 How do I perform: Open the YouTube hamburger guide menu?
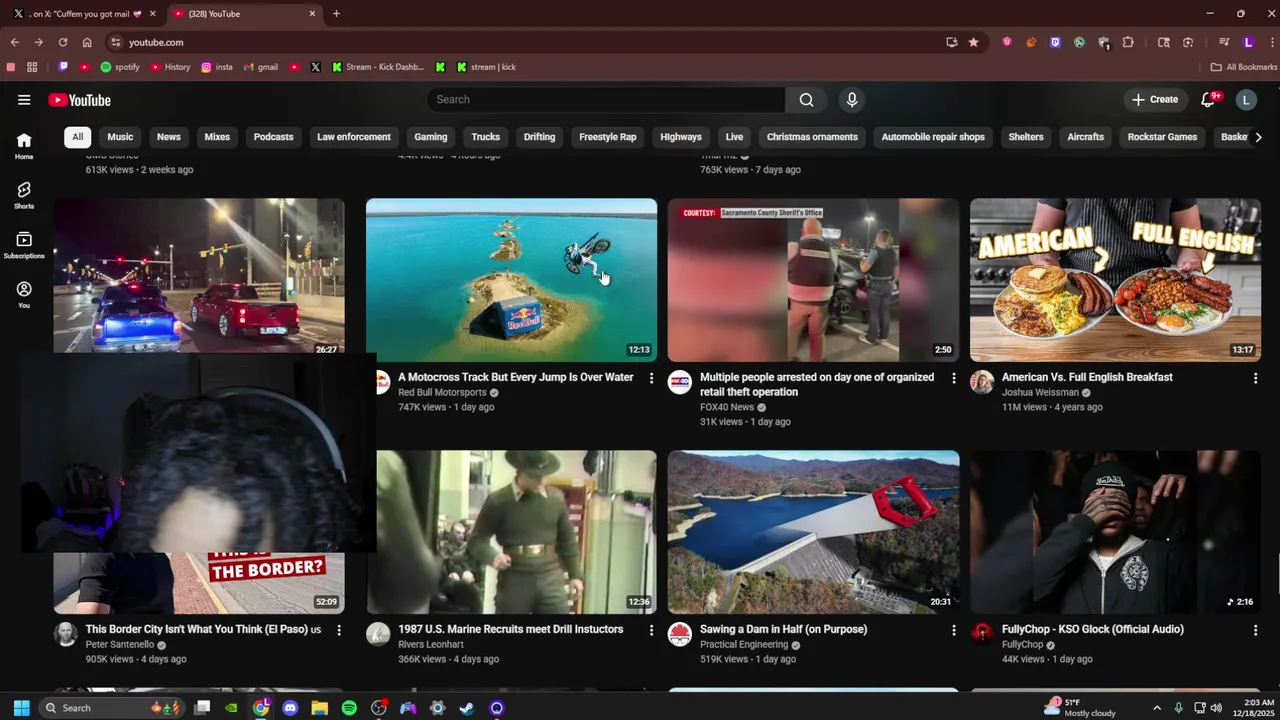24,100
